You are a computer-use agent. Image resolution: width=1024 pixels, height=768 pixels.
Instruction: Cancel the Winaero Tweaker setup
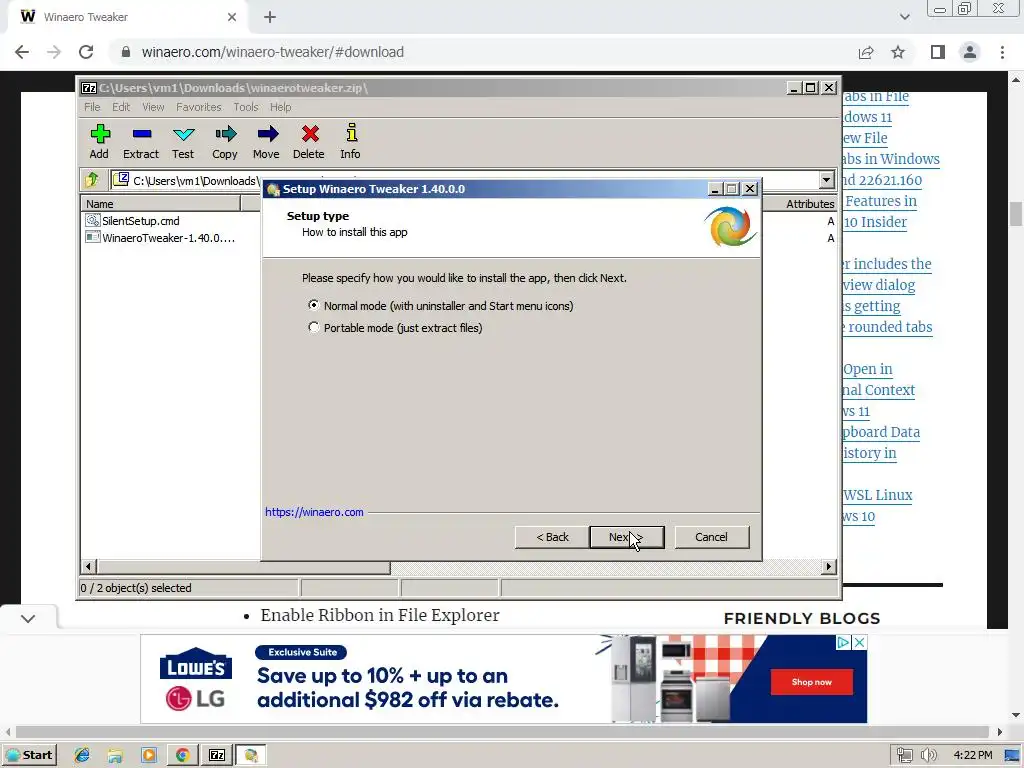pyautogui.click(x=711, y=537)
